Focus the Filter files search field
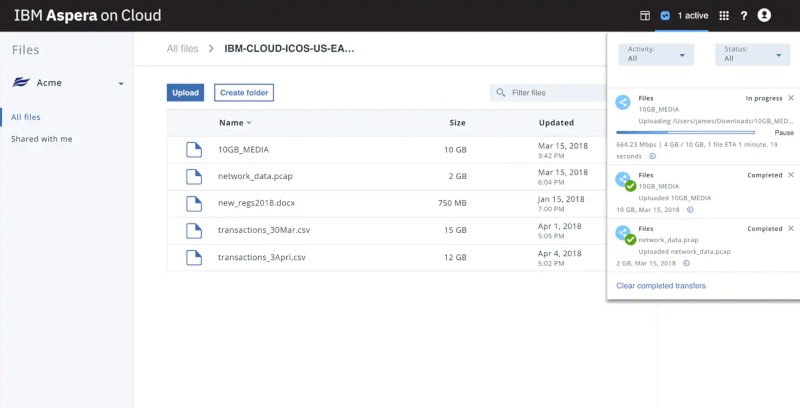 548,93
